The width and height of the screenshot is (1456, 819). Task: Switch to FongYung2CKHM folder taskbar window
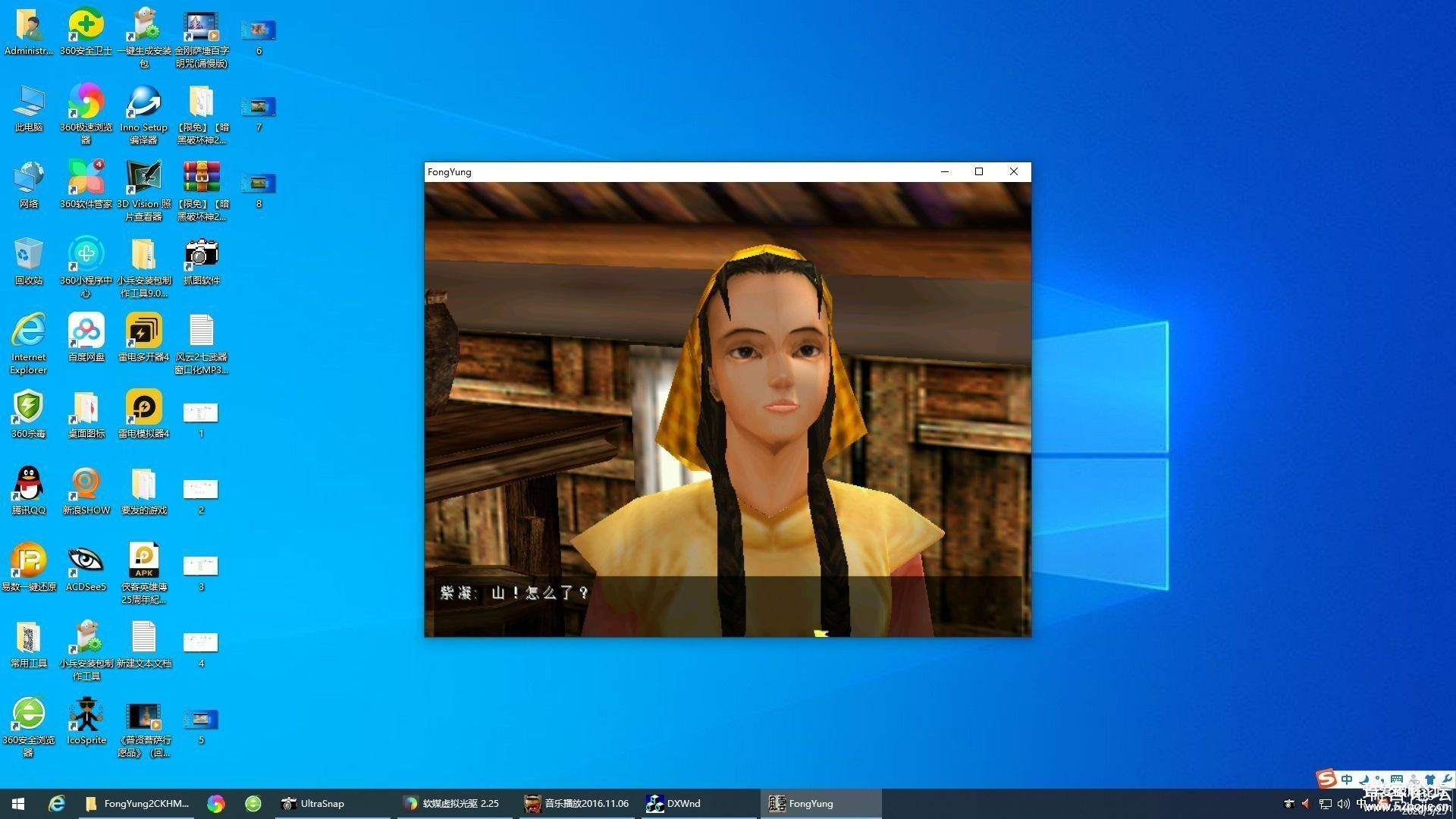click(137, 804)
